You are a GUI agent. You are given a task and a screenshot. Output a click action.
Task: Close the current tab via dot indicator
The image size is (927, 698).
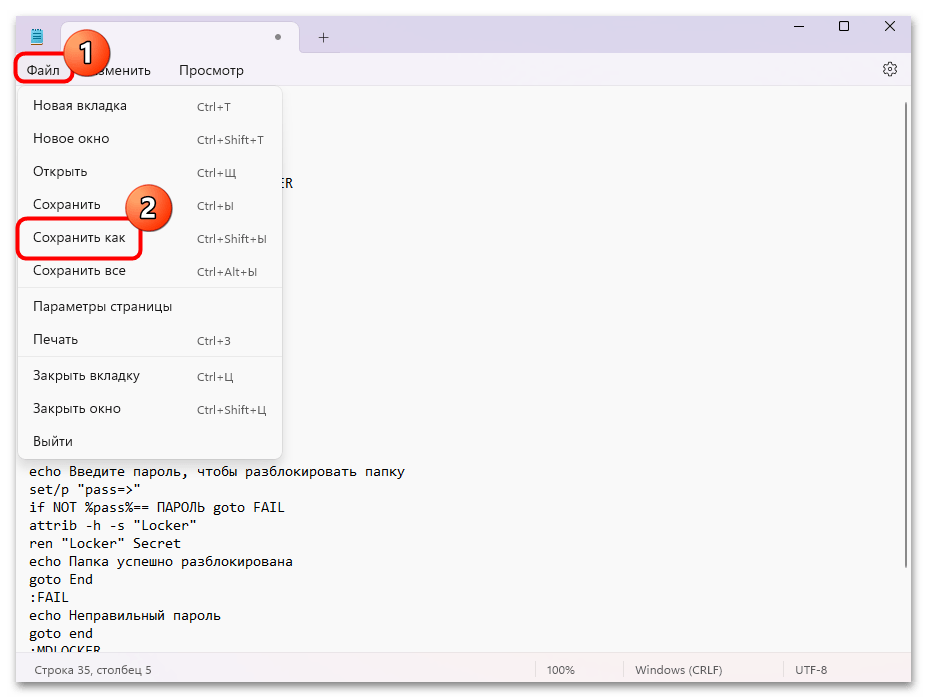point(278,37)
